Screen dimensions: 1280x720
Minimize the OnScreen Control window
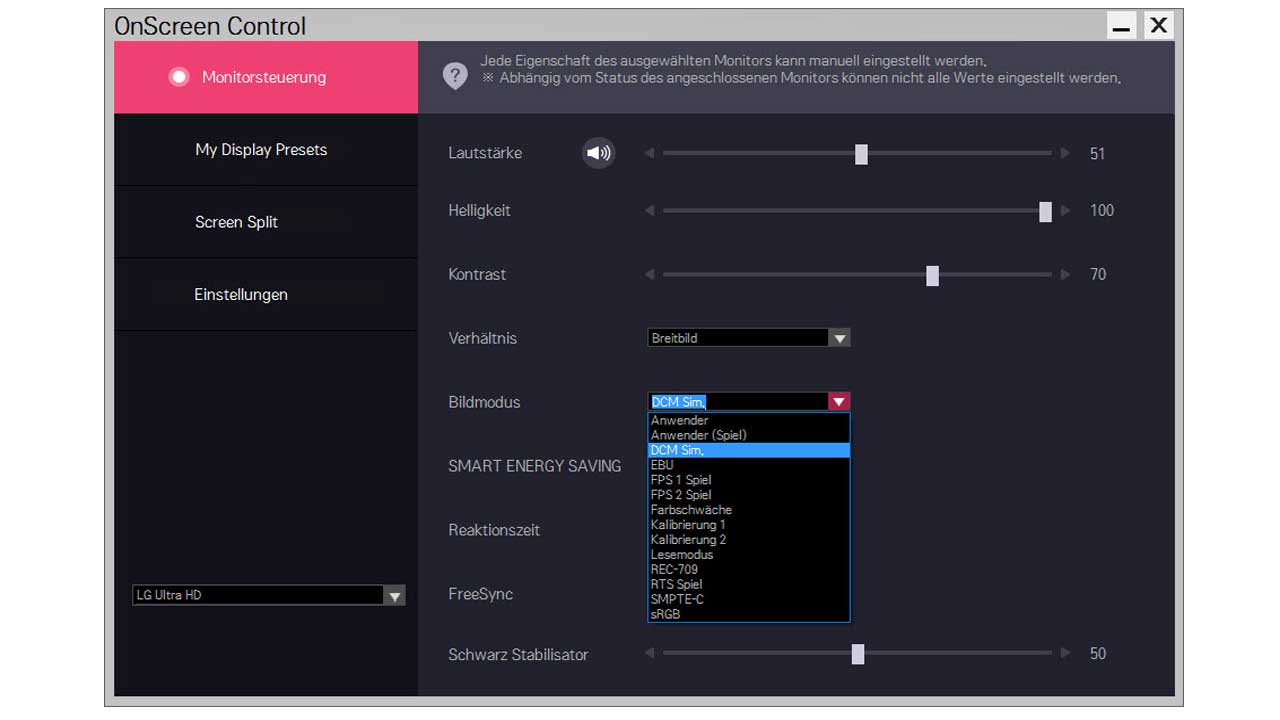pyautogui.click(x=1122, y=26)
